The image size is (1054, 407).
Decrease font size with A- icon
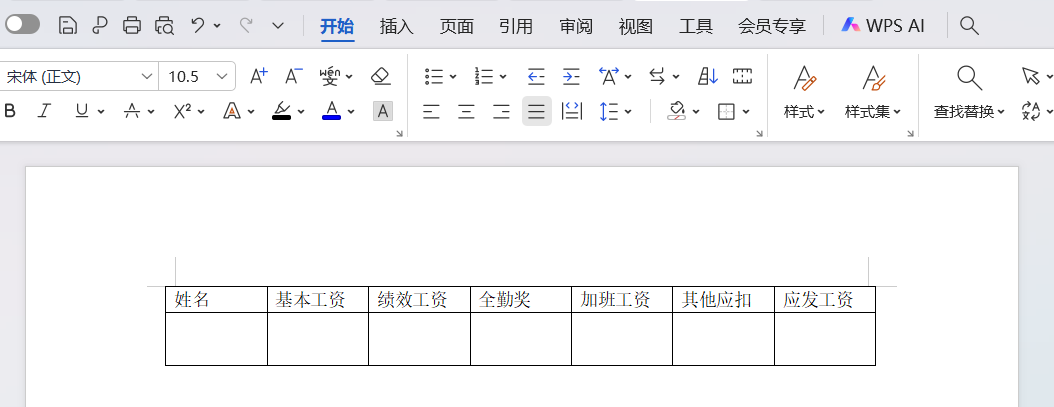pos(294,76)
